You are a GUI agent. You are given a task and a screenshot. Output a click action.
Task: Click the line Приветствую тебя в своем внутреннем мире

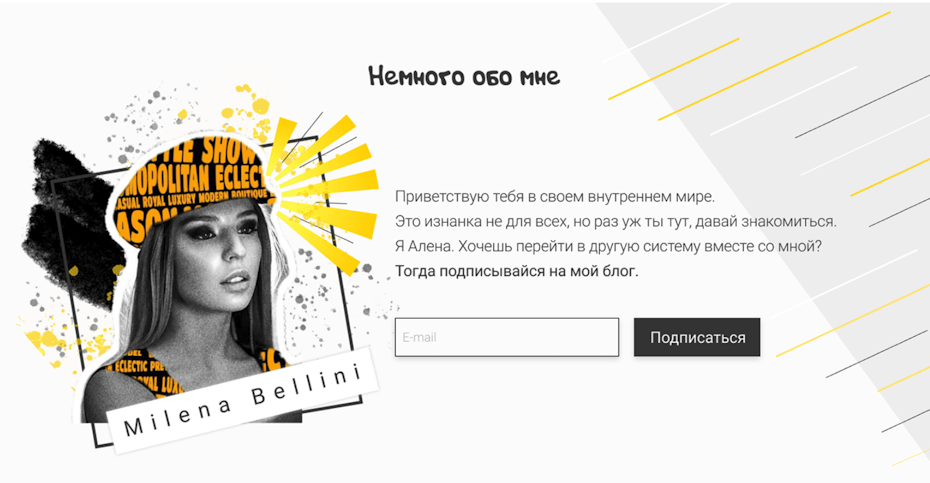555,196
